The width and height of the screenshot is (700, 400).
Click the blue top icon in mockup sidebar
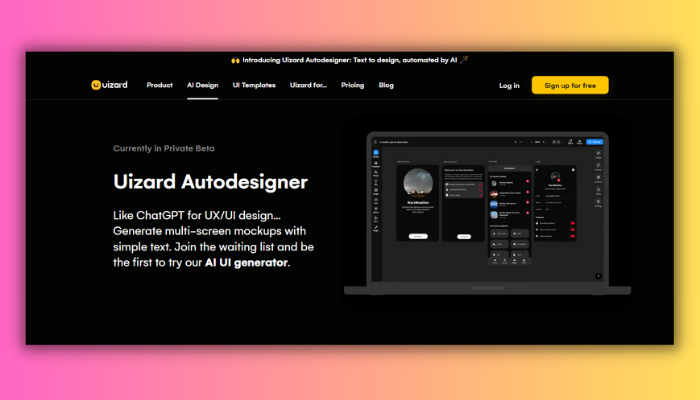(x=376, y=153)
